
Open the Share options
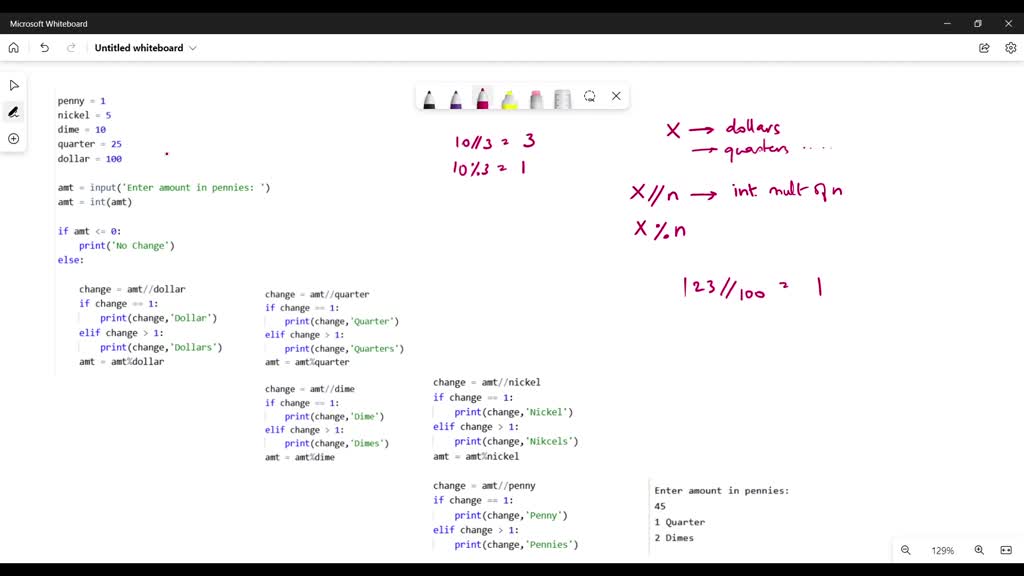click(x=983, y=47)
